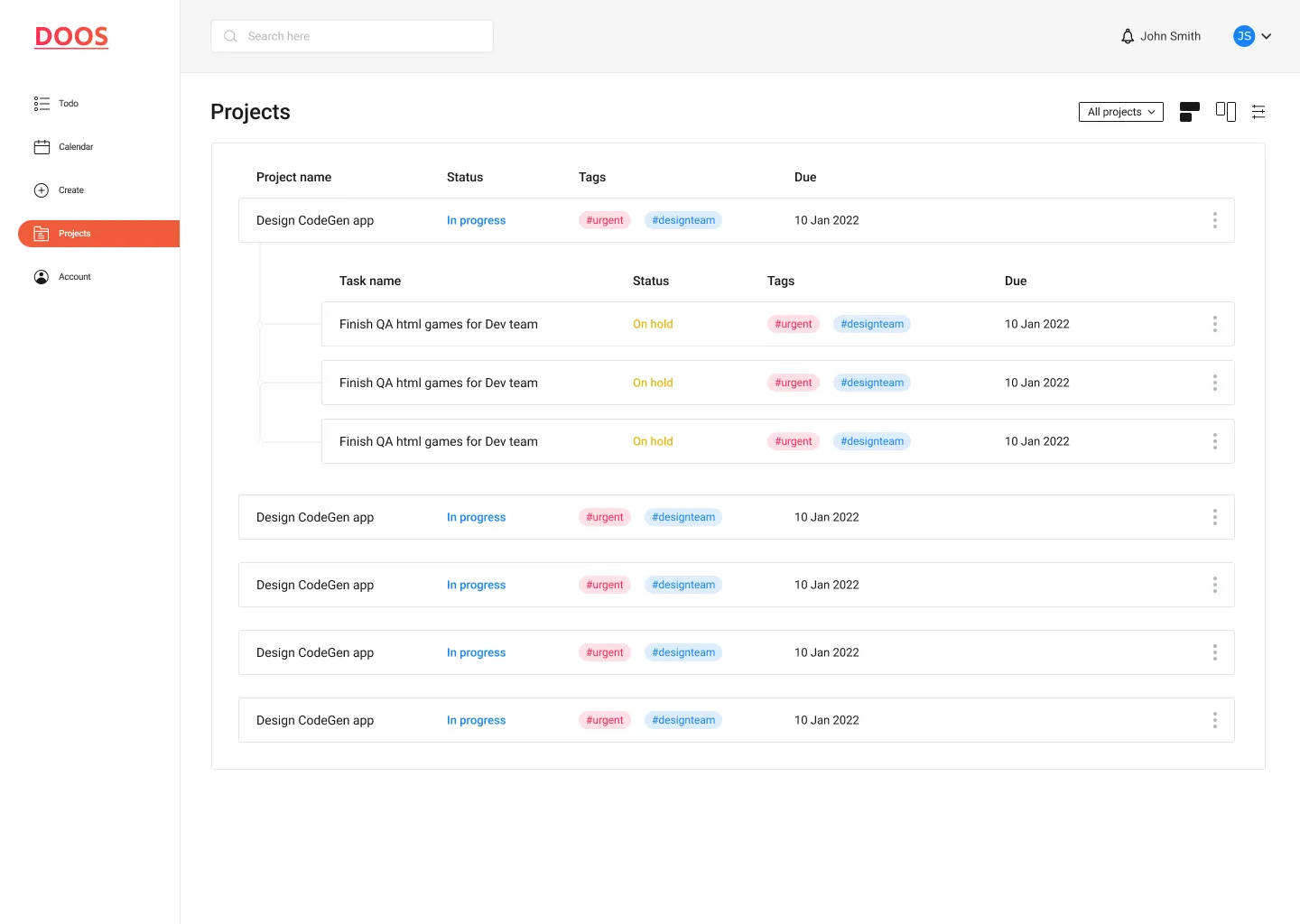Click #urgent tag on first project row
This screenshot has height=924, width=1300.
[x=605, y=220]
